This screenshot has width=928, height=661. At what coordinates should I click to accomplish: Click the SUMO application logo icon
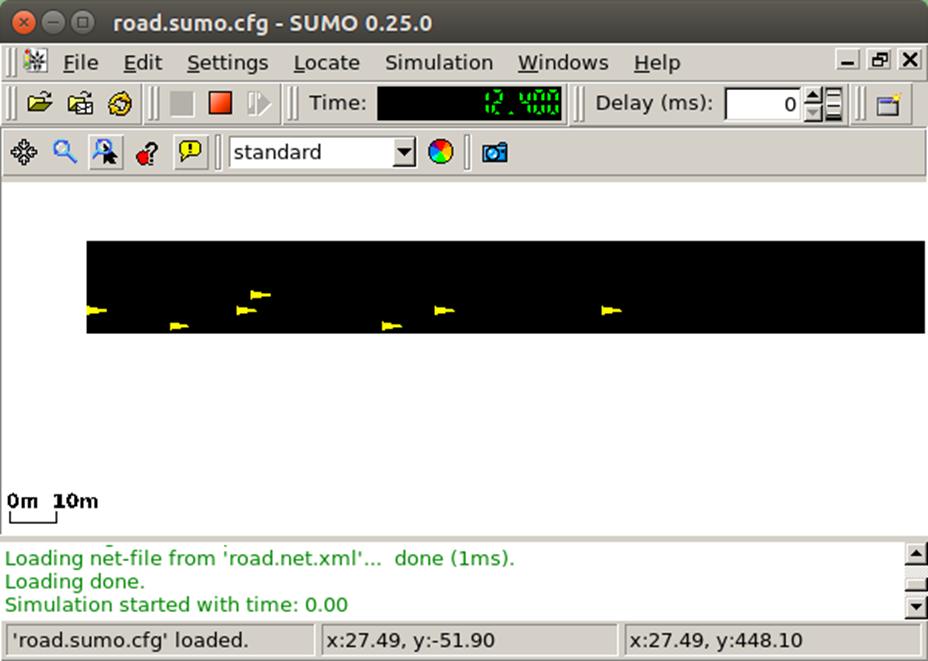pyautogui.click(x=35, y=61)
